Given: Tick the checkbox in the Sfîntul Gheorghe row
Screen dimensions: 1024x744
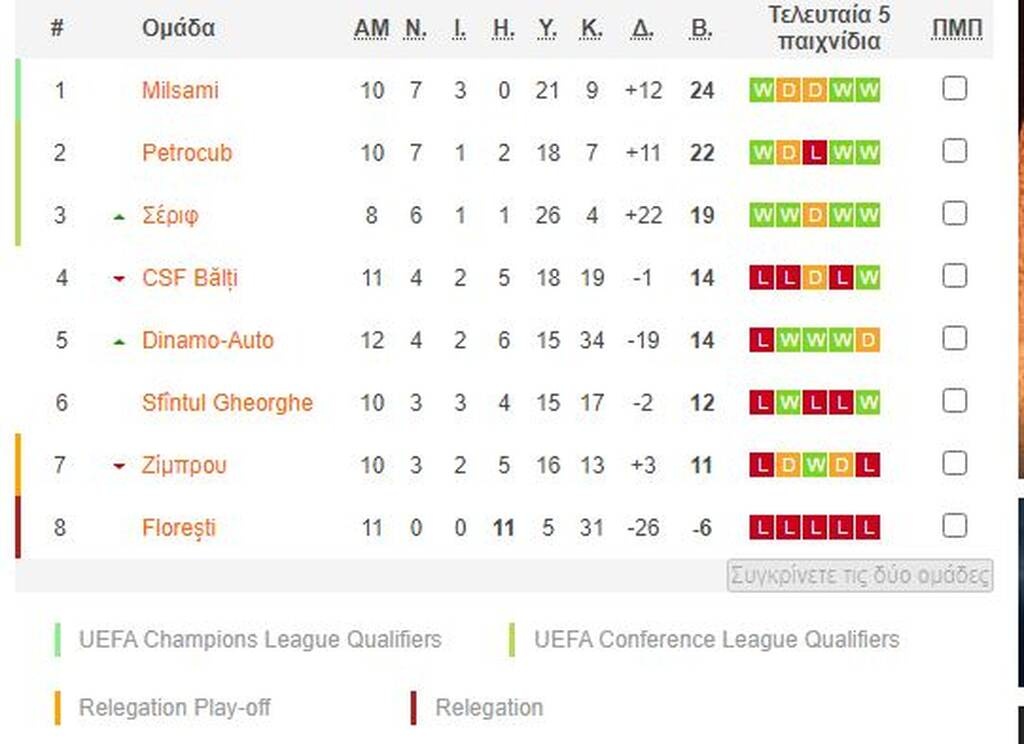Looking at the screenshot, I should pos(955,401).
